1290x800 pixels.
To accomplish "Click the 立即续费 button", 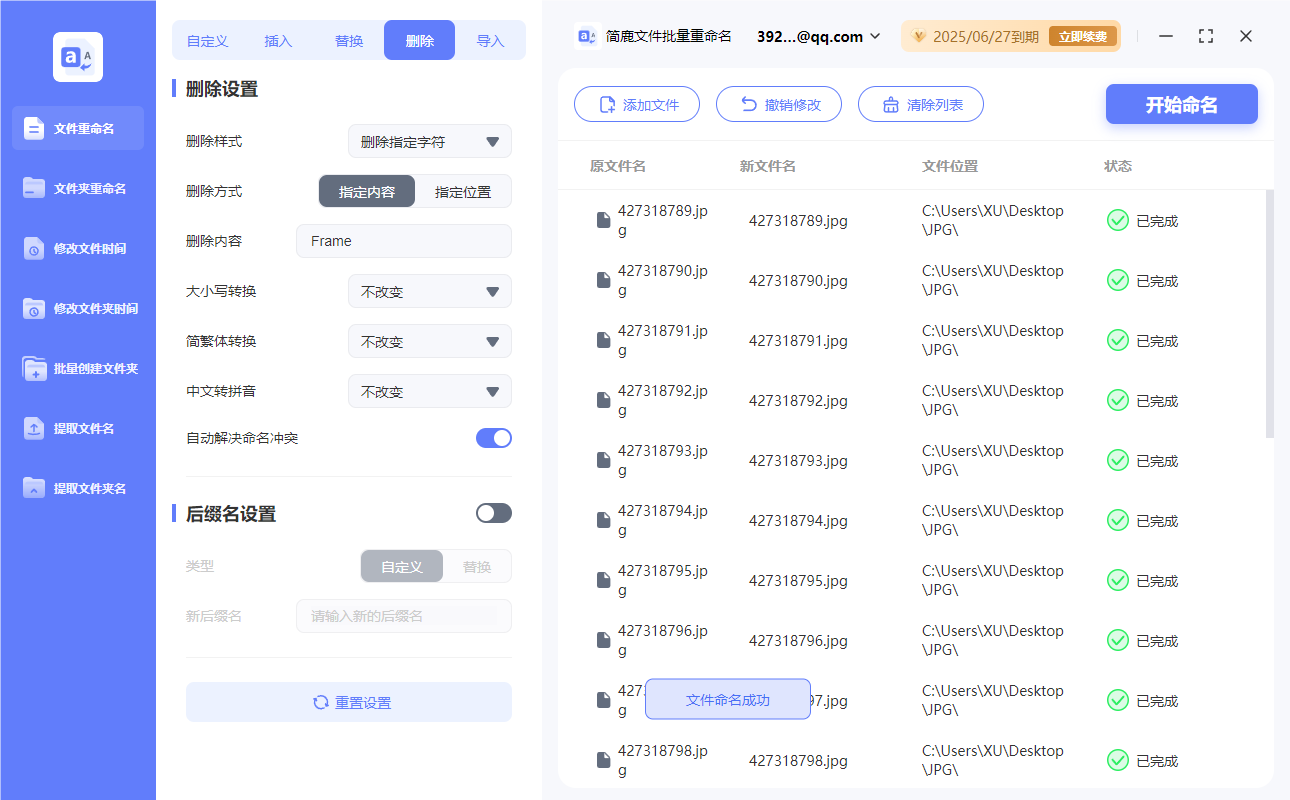I will [x=1083, y=37].
